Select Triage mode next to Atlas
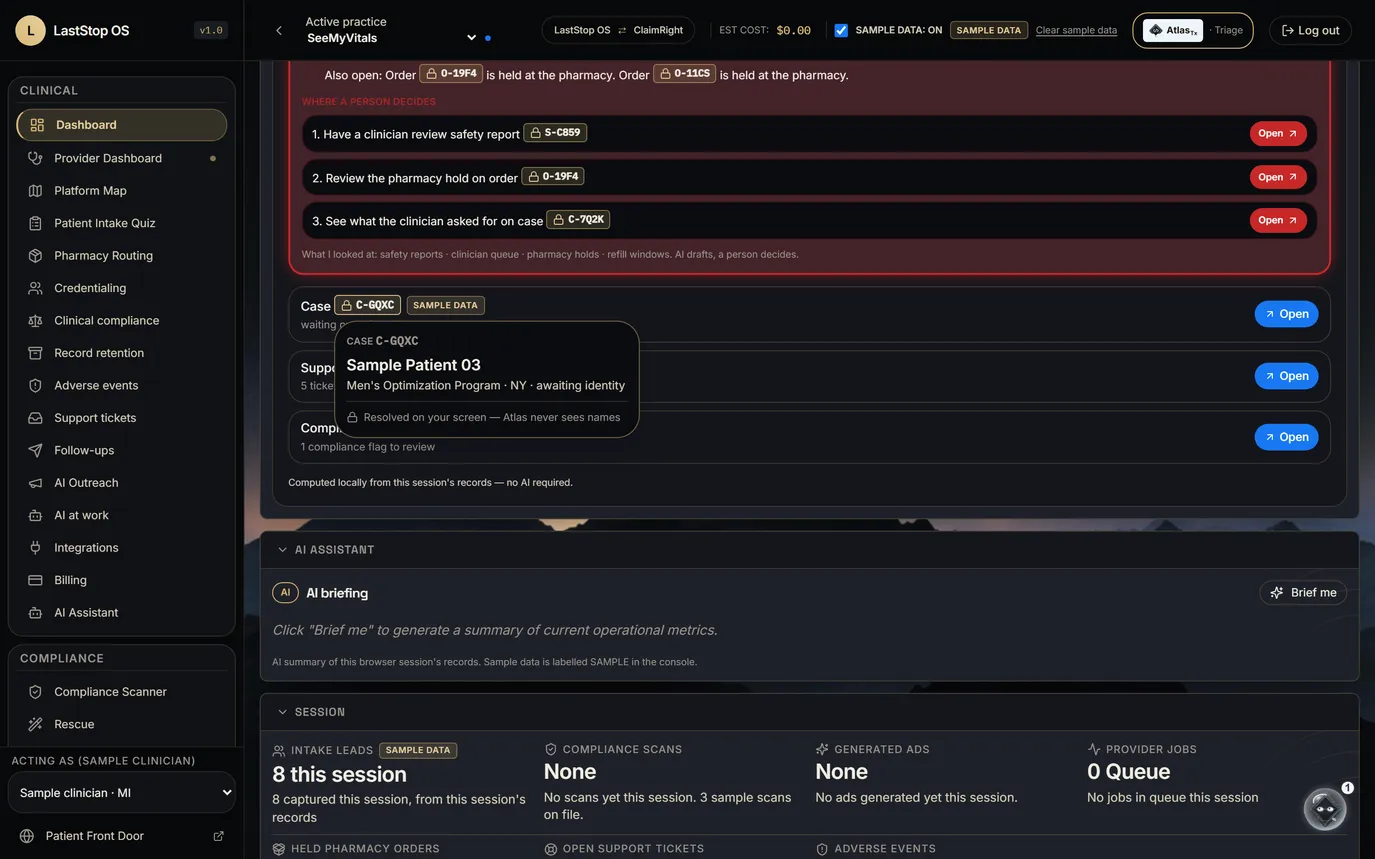Screen dimensions: 1375x859 pyautogui.click(x=1227, y=30)
